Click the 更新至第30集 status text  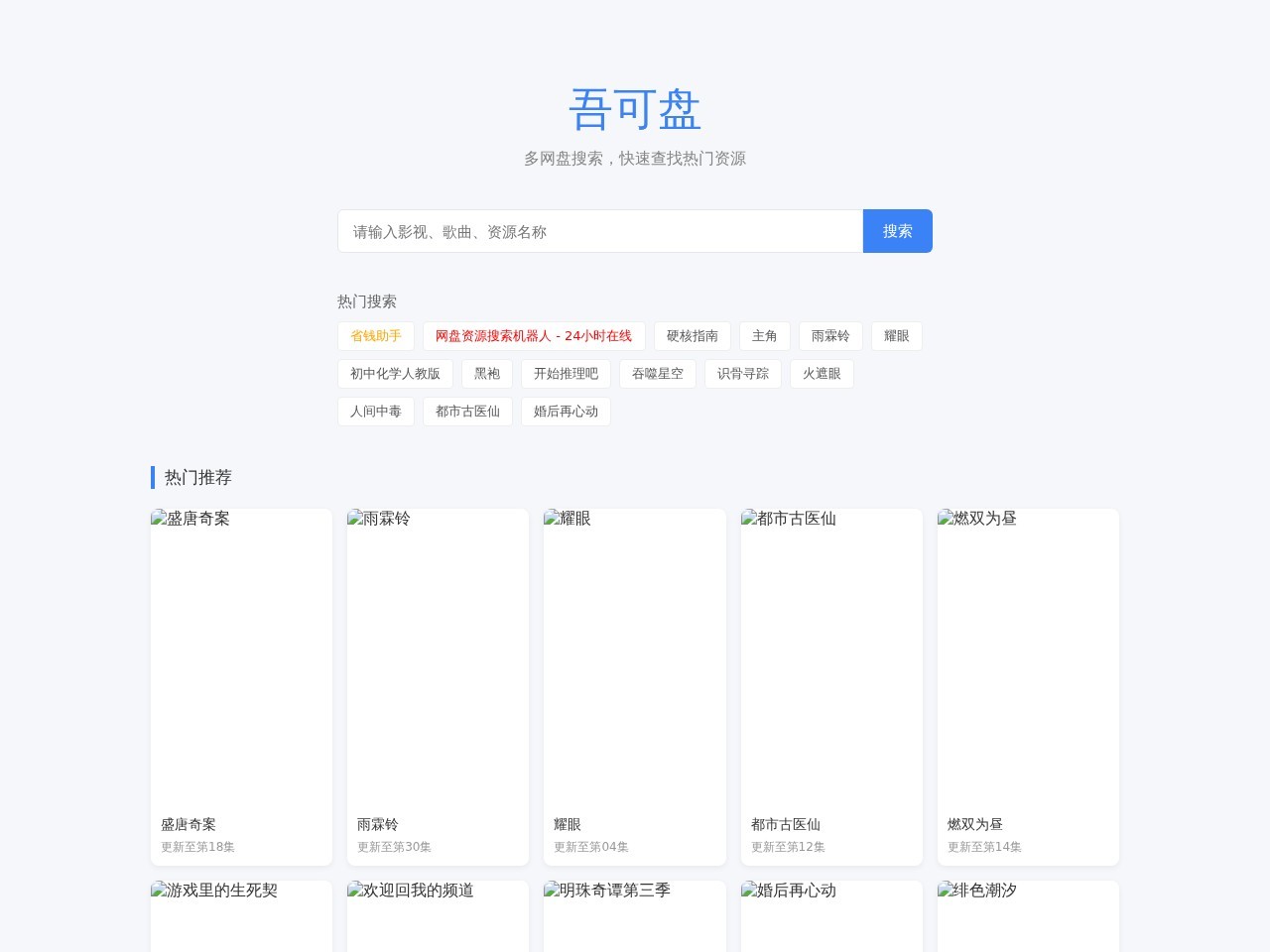395,847
